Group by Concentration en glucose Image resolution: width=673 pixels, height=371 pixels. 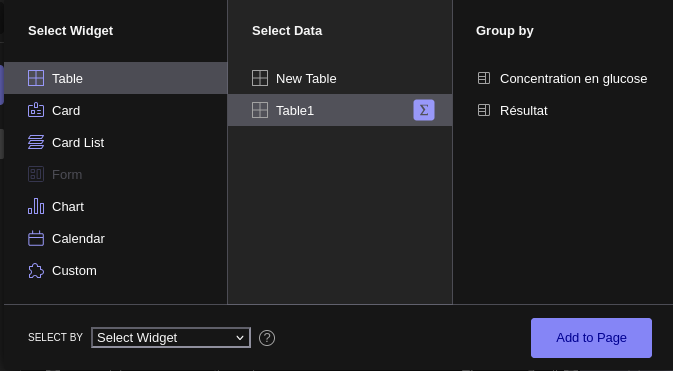(x=563, y=78)
